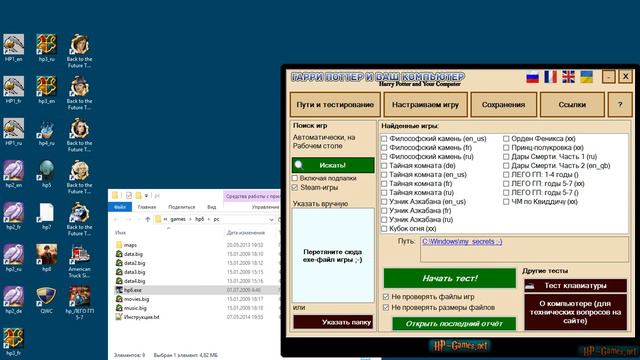Check Дары Смерти. Часть 1 (ru)
640x360 pixels.
506,157
